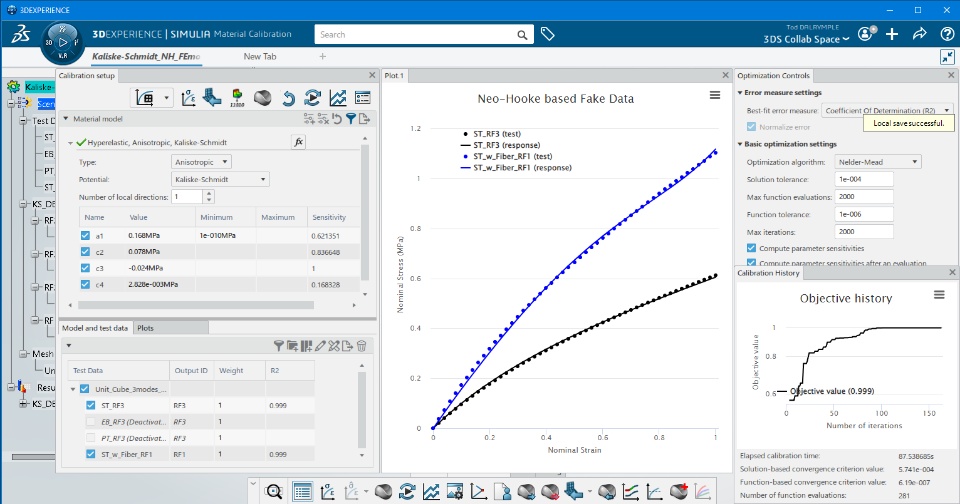
Task: Click the Number of local directions stepper up arrow
Action: point(209,194)
